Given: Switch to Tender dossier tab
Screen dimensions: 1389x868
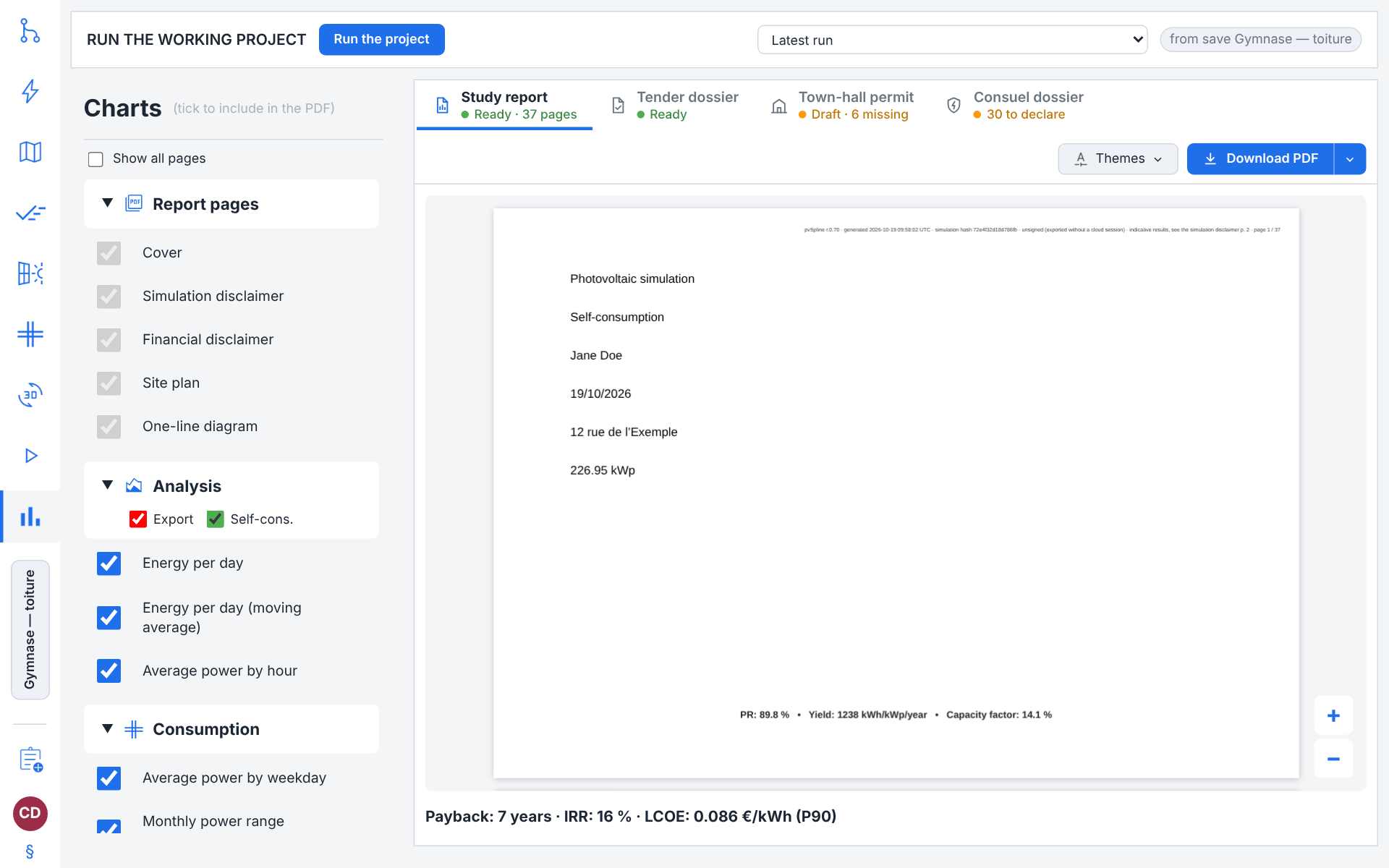Looking at the screenshot, I should pos(674,106).
